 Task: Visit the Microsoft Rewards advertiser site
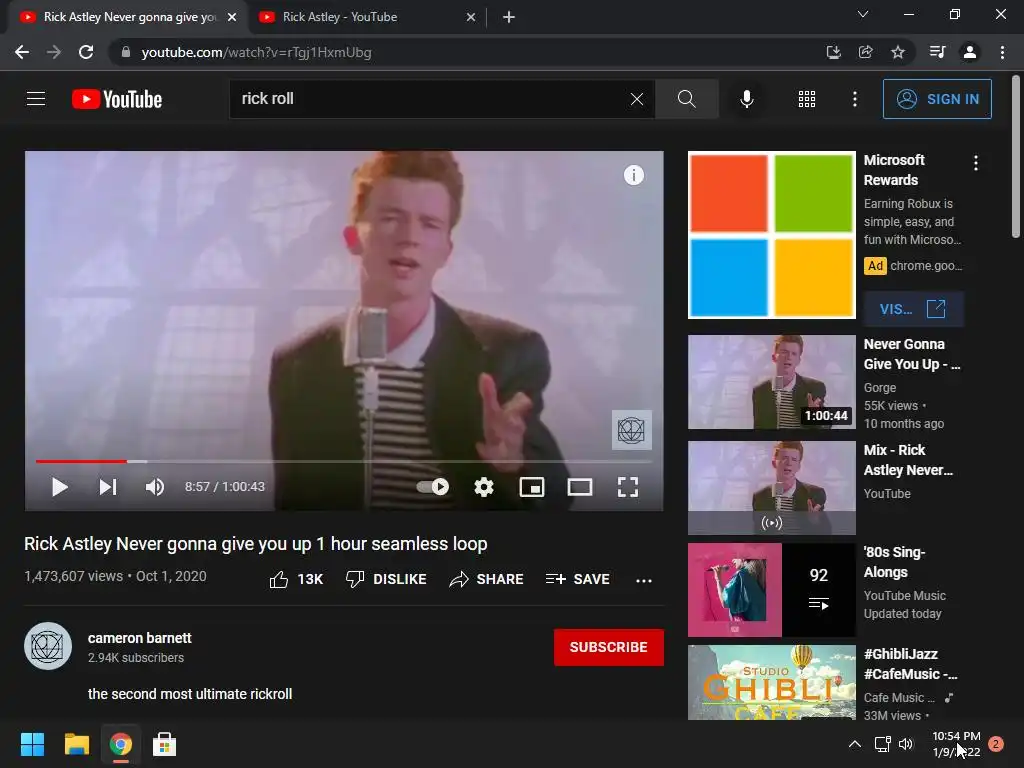coord(913,309)
